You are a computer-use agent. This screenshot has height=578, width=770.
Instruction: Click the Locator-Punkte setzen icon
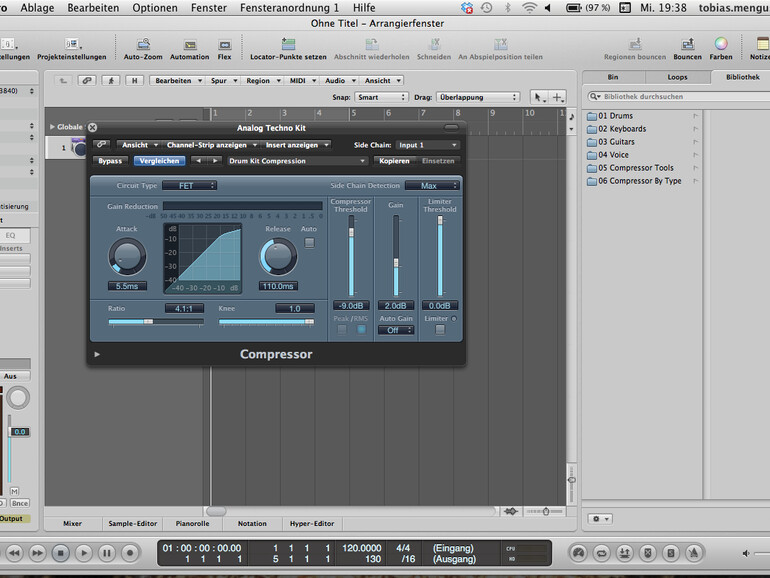pos(287,45)
